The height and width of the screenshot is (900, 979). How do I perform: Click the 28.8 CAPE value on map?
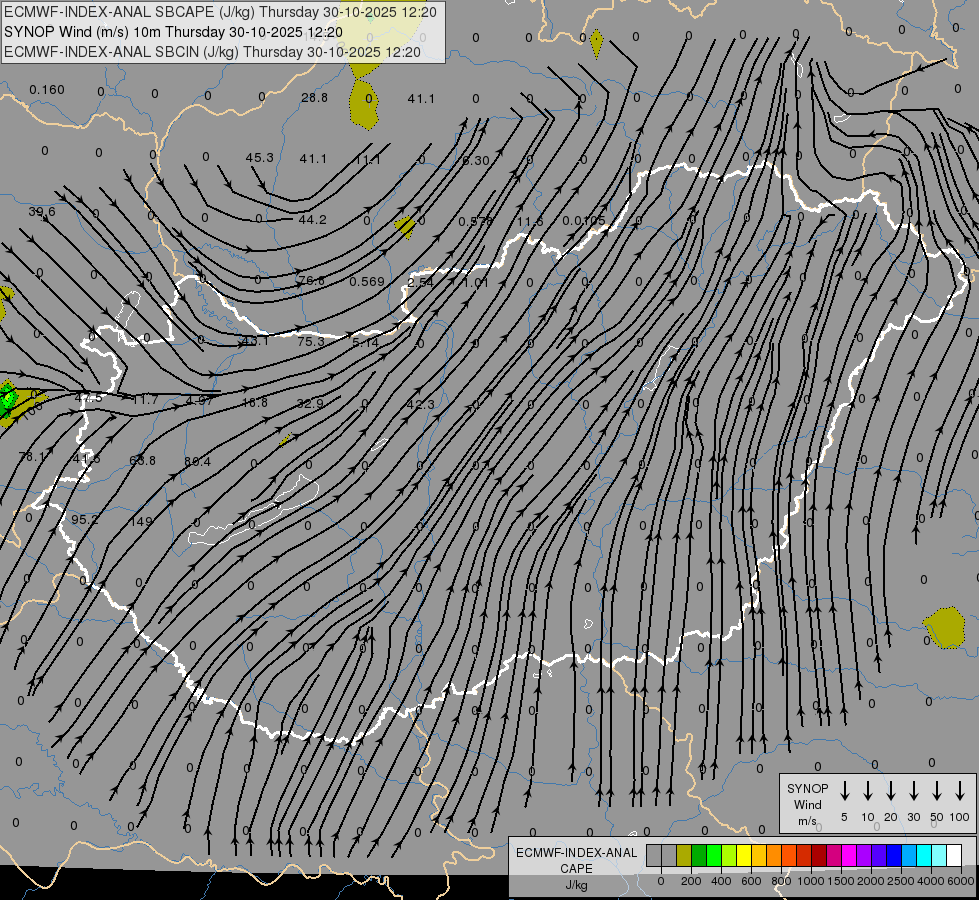[314, 97]
